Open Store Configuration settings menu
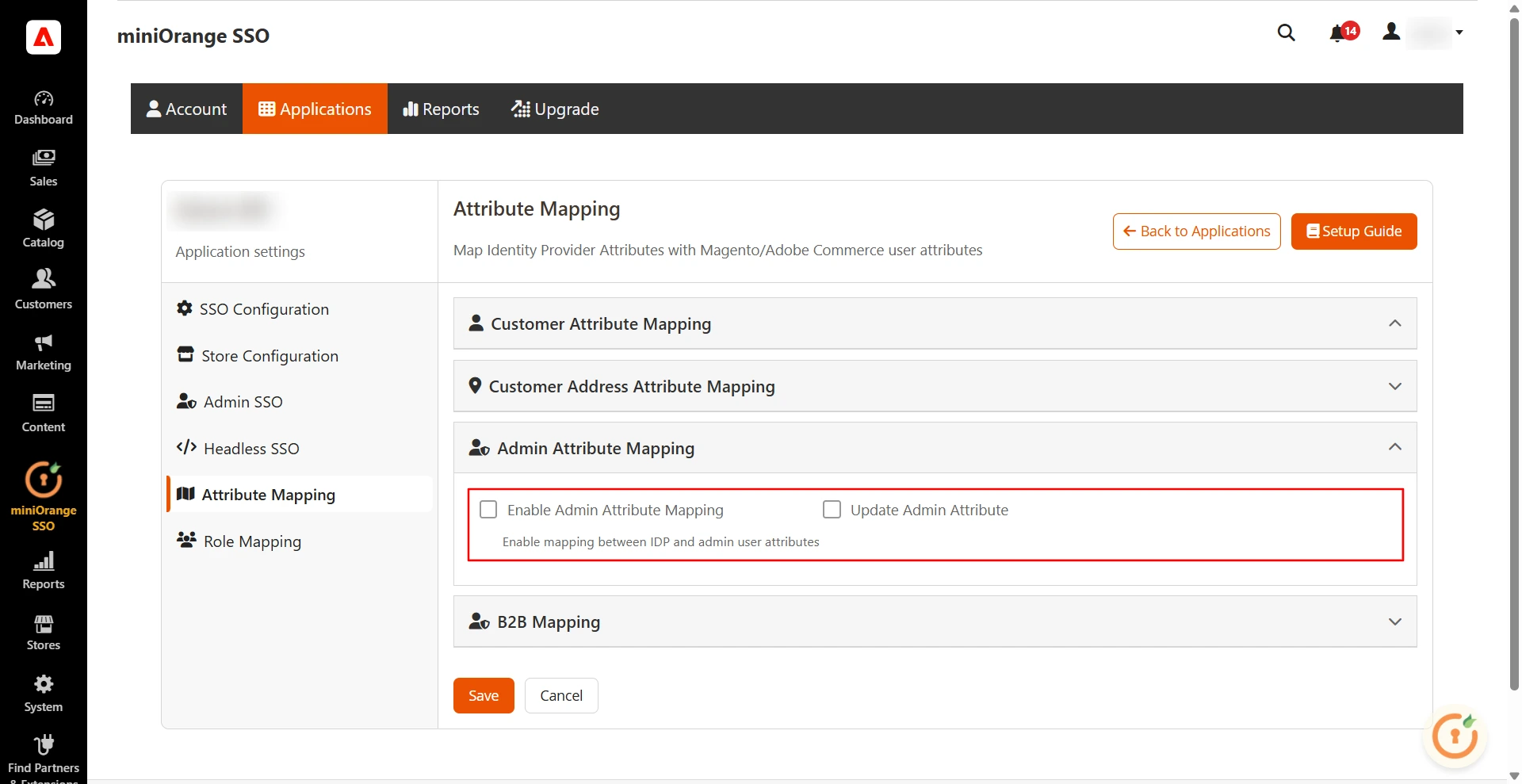 point(300,356)
